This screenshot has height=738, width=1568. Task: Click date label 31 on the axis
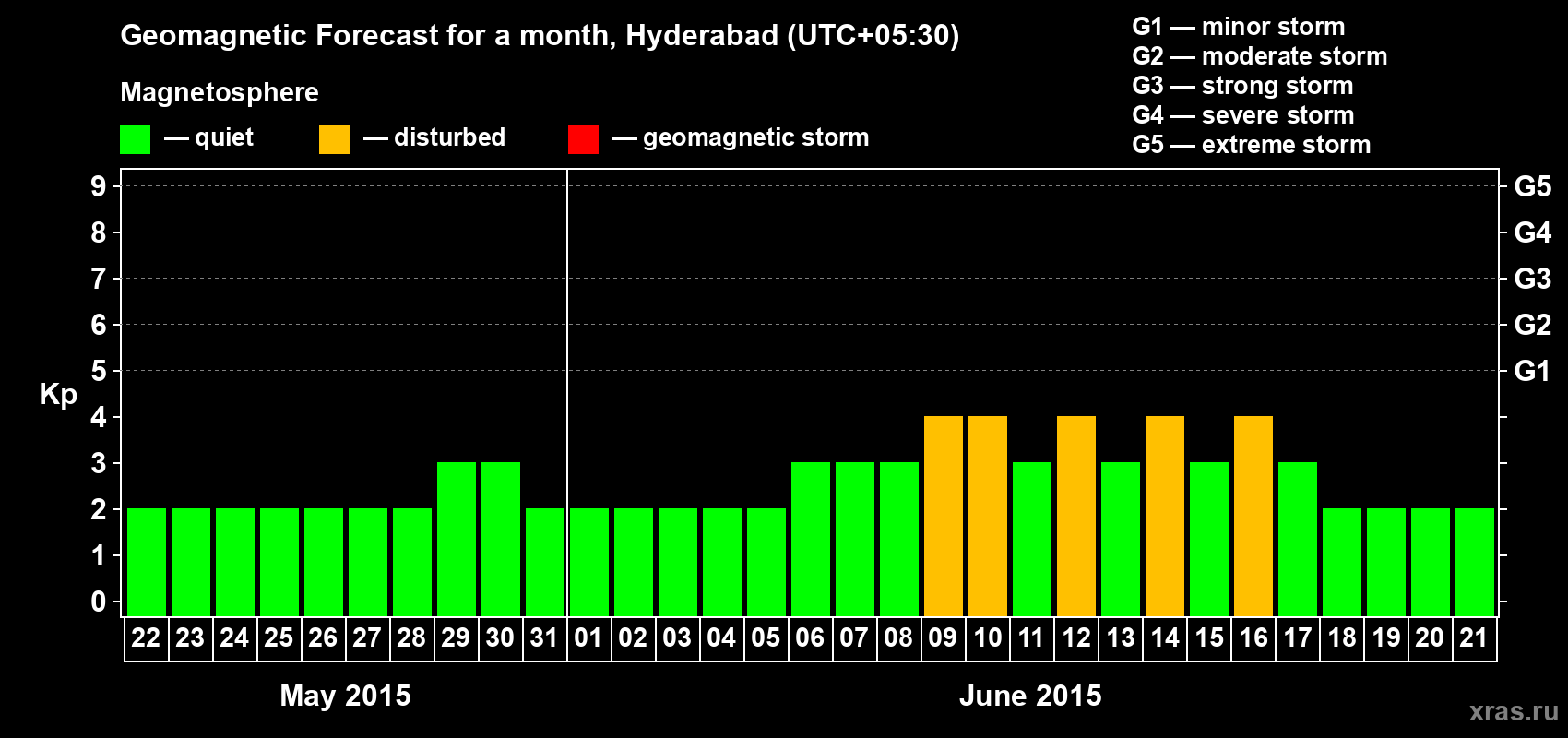(x=544, y=637)
